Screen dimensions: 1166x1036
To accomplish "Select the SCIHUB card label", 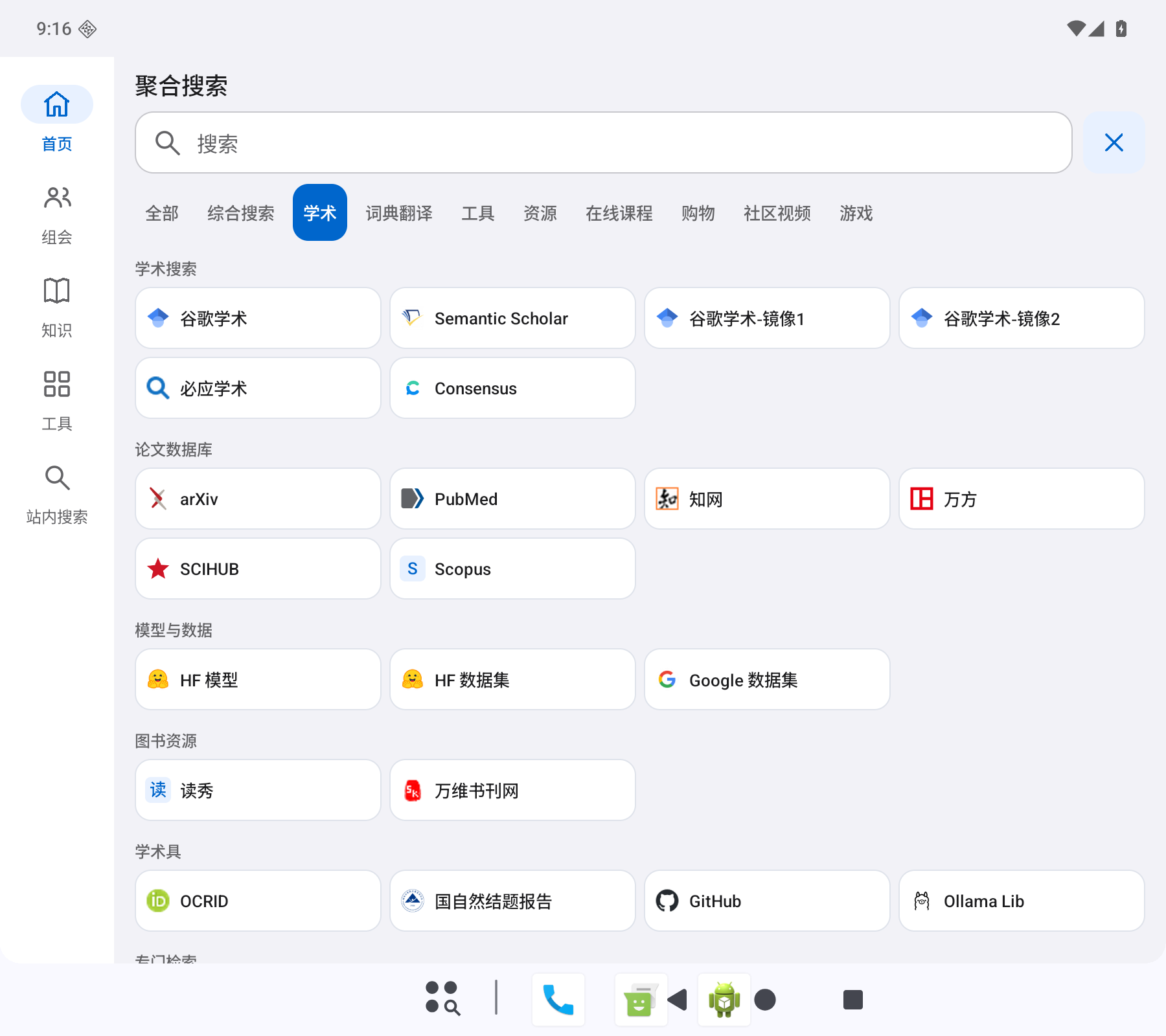I will (x=209, y=569).
